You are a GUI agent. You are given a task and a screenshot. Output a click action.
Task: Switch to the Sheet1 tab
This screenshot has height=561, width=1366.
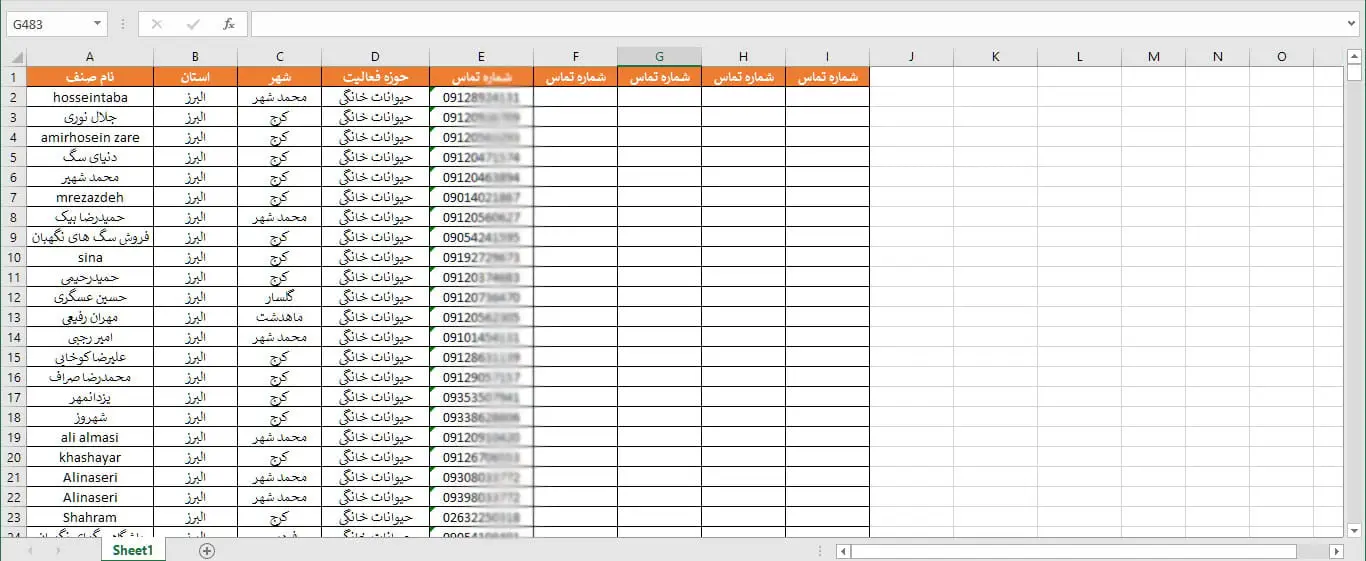coord(132,550)
